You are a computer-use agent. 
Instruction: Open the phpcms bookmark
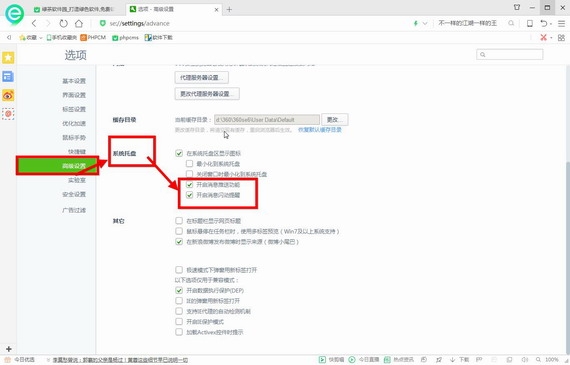(x=125, y=37)
